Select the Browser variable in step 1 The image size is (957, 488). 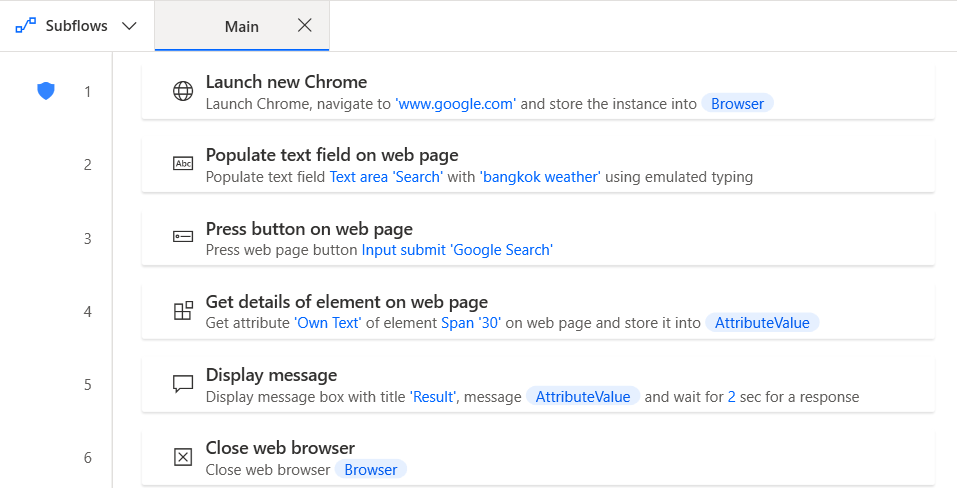737,104
